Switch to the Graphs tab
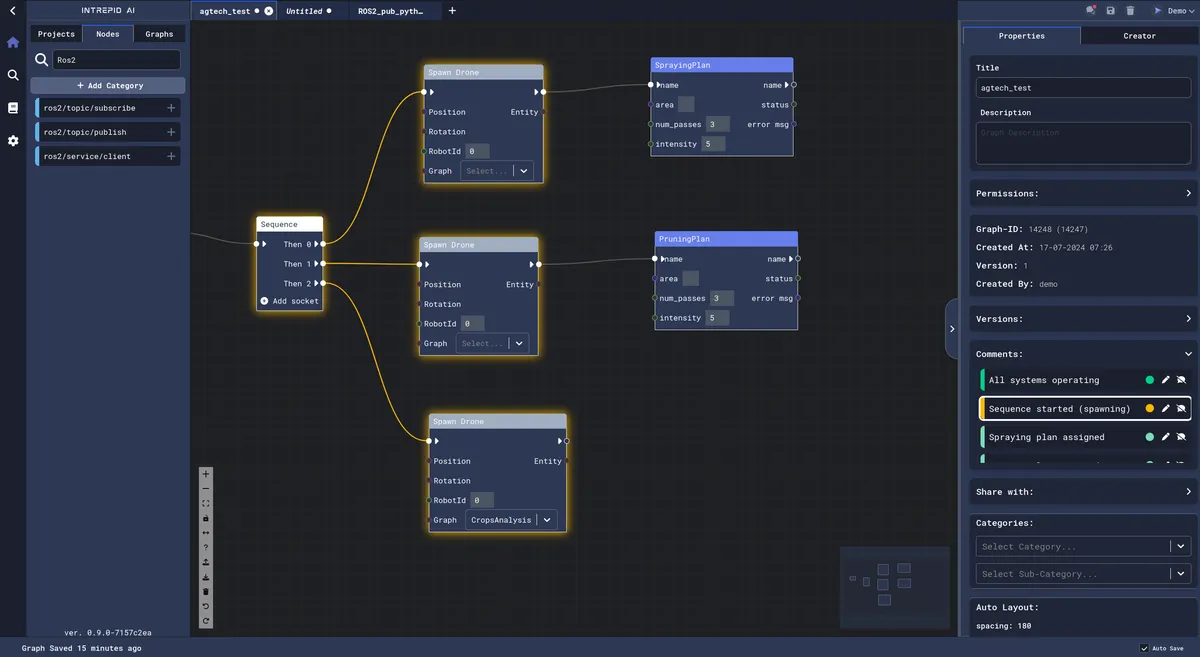The image size is (1200, 657). 159,34
